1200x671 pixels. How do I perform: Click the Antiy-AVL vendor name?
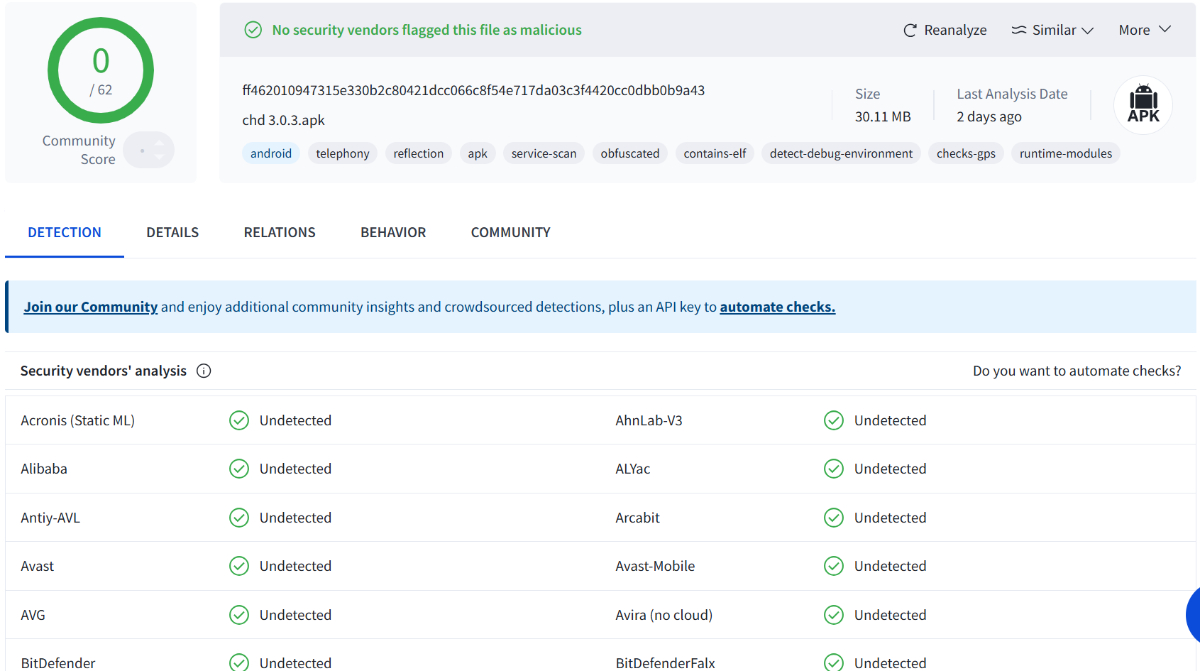51,518
